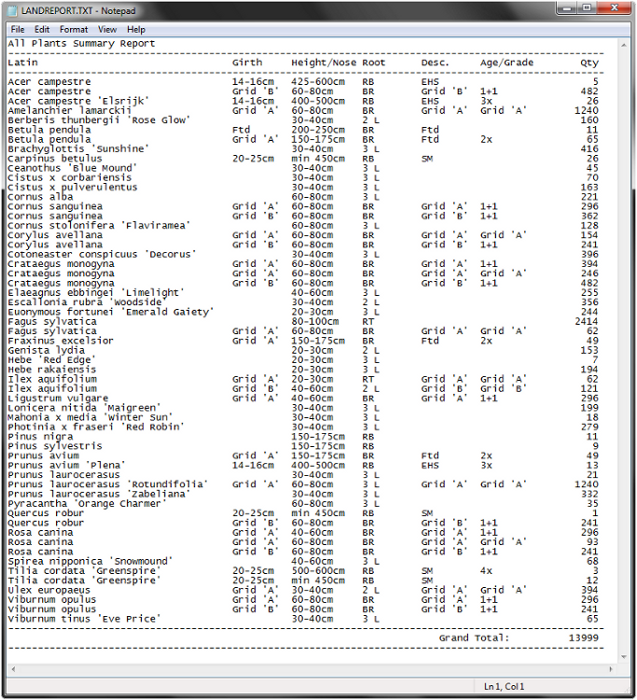
Task: Open the Help menu
Action: [136, 29]
